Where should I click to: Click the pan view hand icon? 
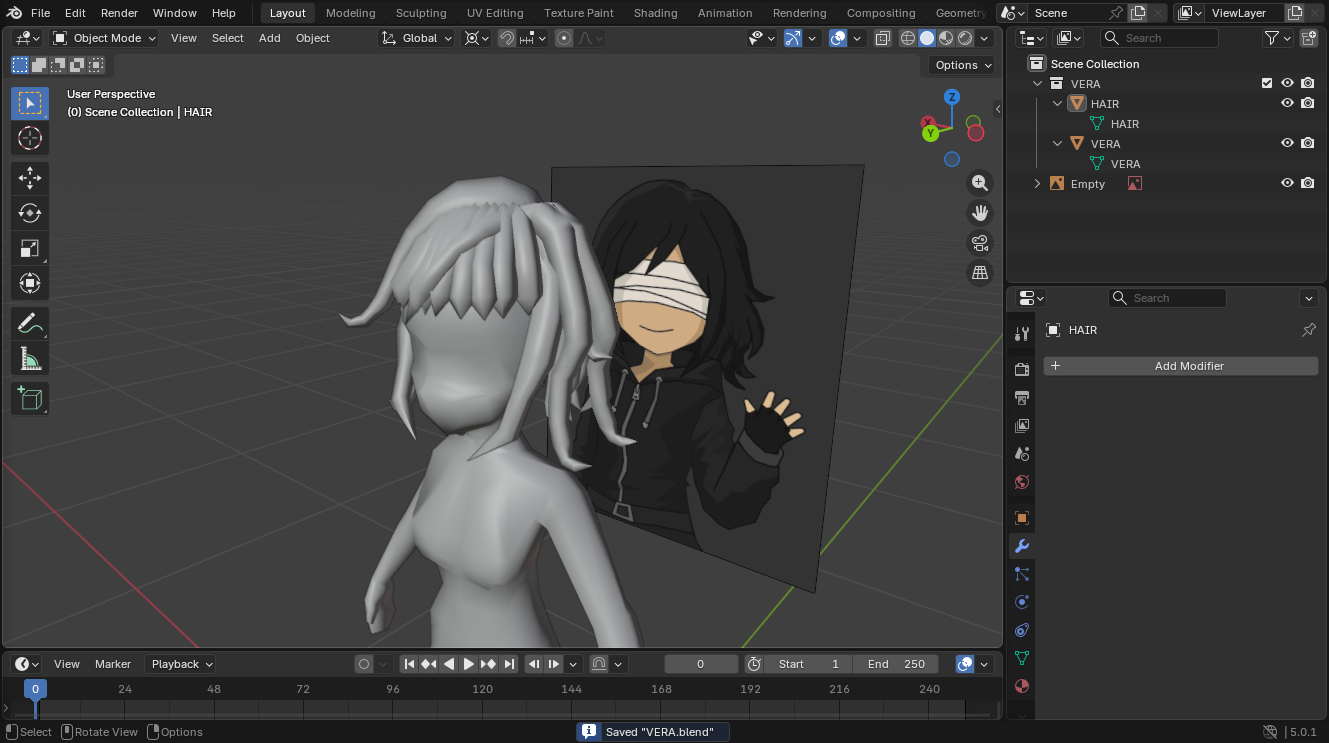click(x=980, y=212)
